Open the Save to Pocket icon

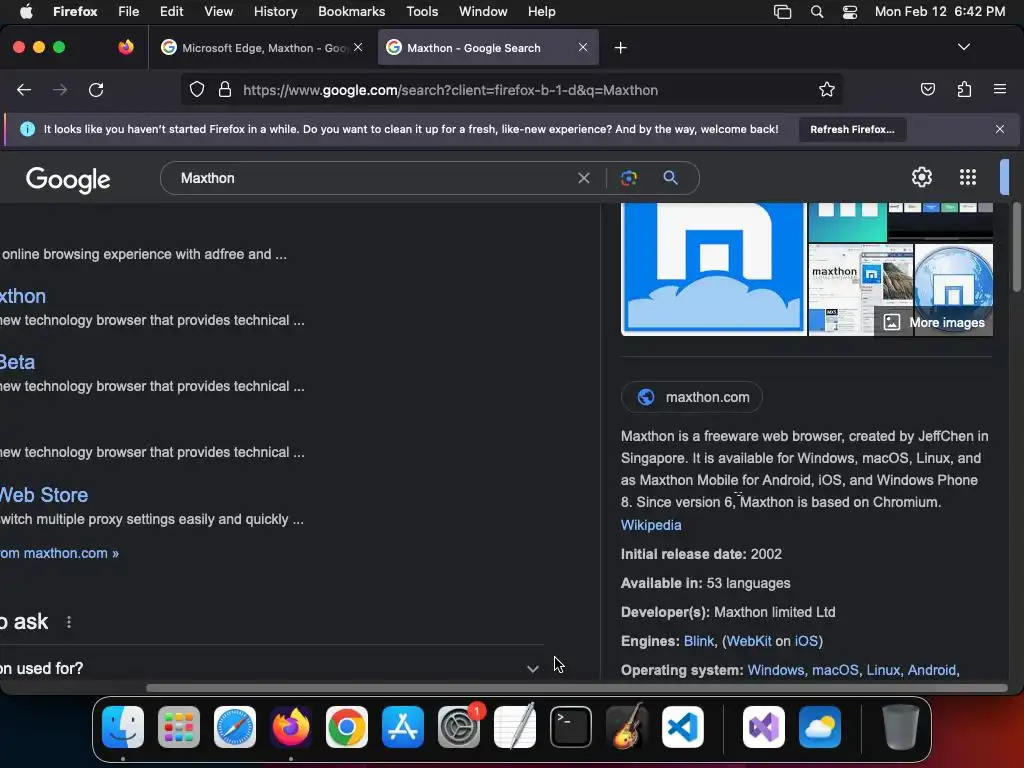tap(927, 89)
